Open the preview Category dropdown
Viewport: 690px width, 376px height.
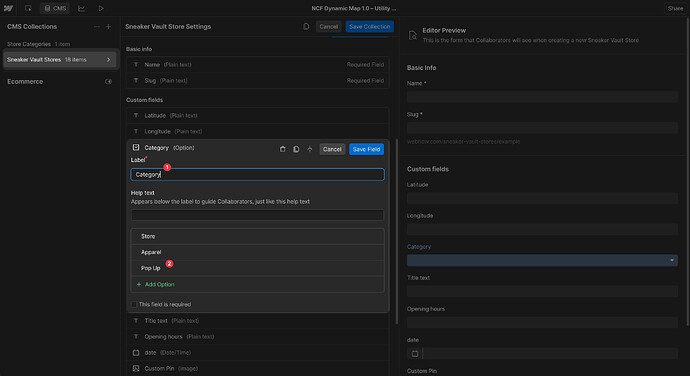[542, 261]
